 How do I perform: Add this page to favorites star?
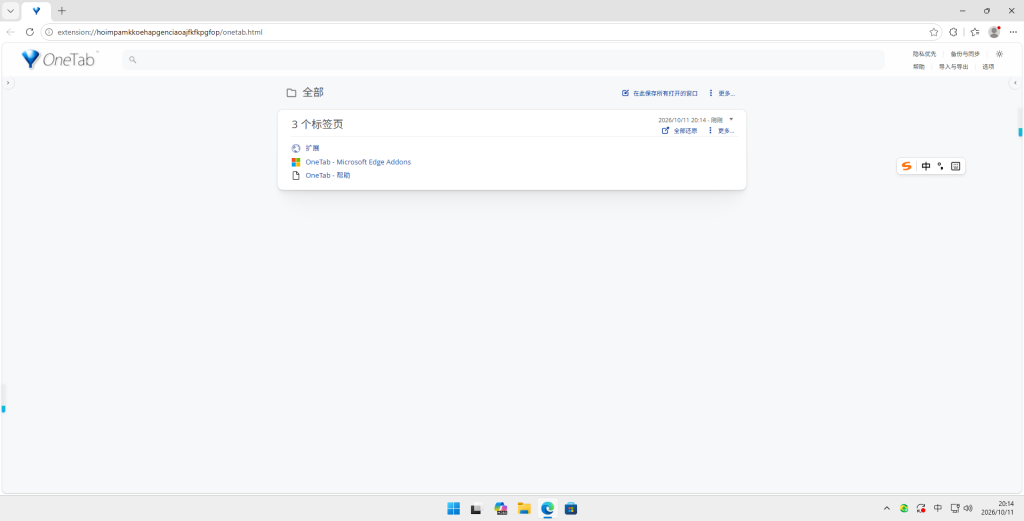(934, 32)
